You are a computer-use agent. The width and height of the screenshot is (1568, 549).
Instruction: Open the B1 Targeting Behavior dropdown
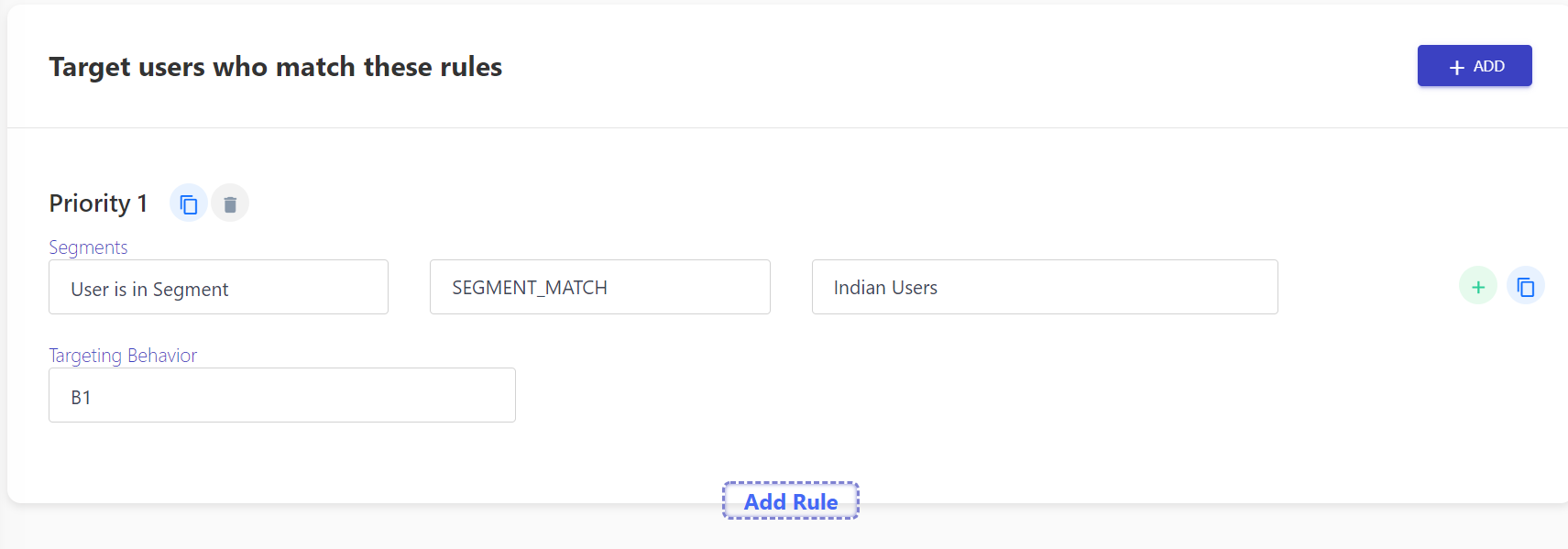pyautogui.click(x=282, y=395)
